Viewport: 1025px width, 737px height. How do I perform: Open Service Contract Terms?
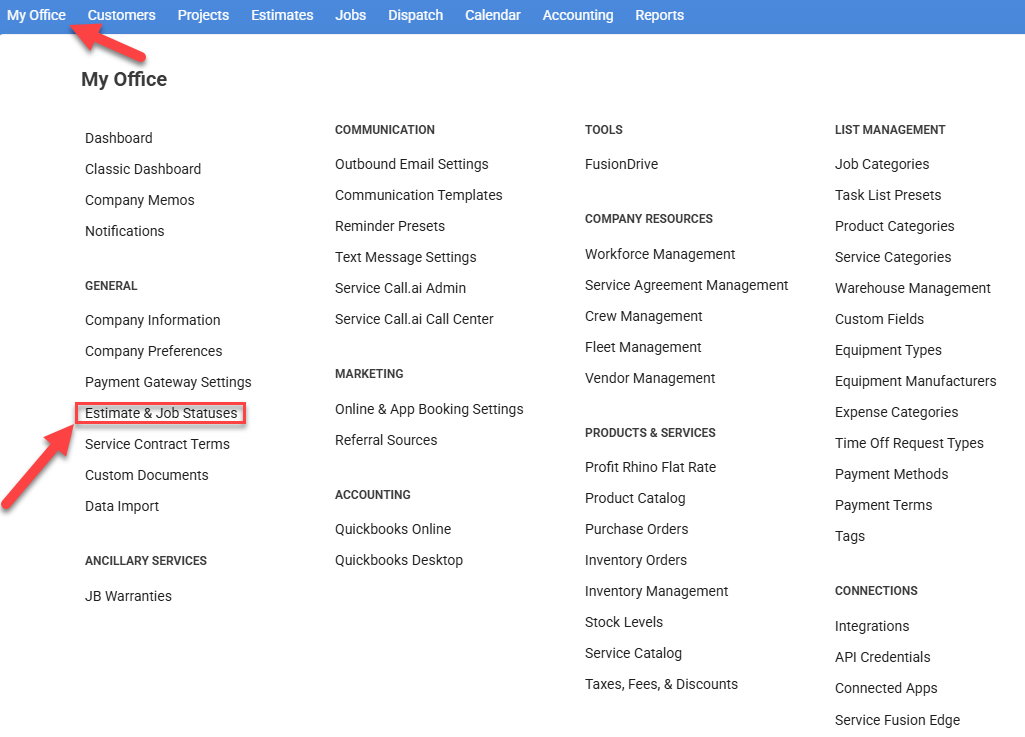click(158, 444)
